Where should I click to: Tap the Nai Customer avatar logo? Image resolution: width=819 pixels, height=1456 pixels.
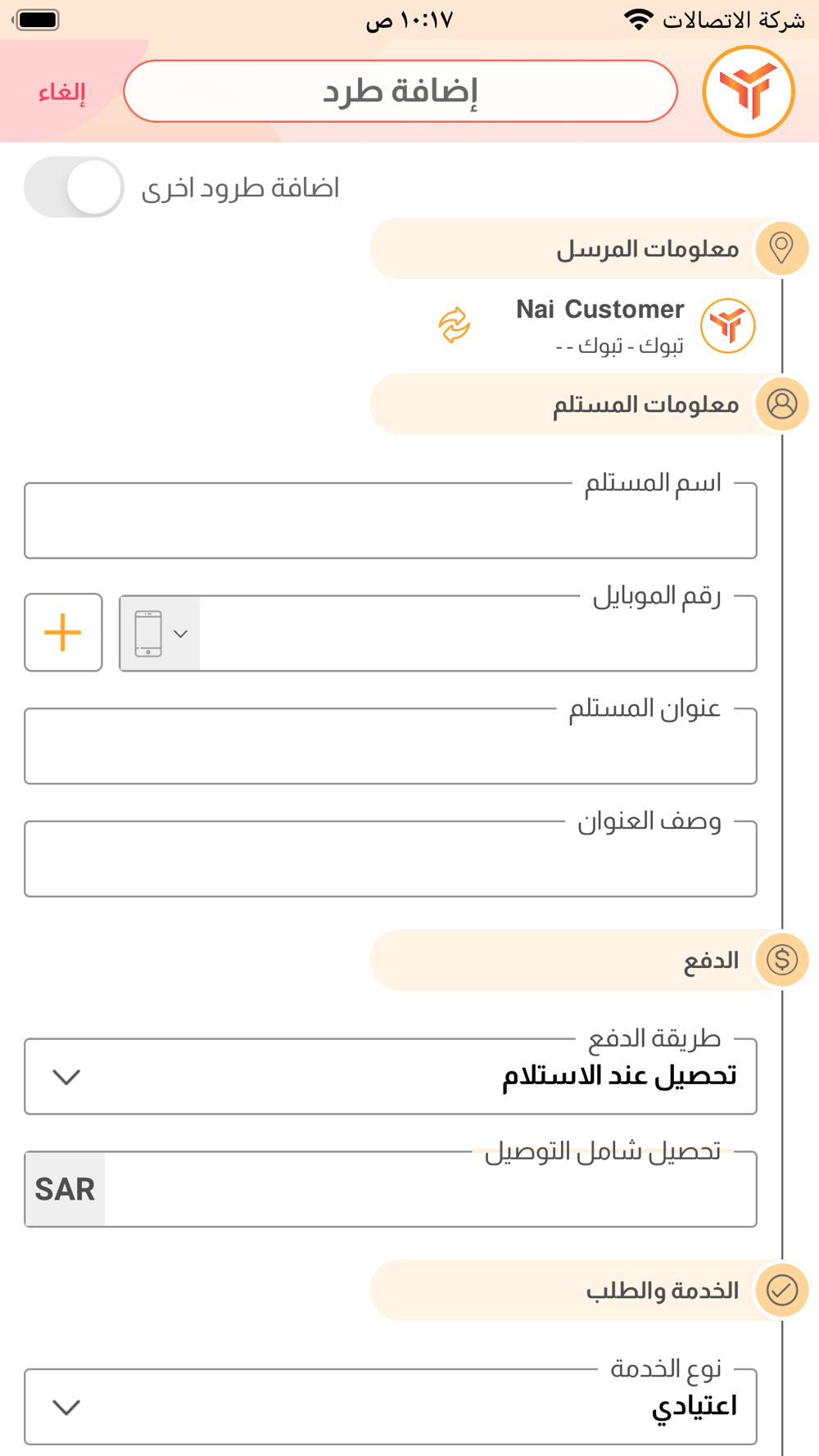click(x=728, y=326)
